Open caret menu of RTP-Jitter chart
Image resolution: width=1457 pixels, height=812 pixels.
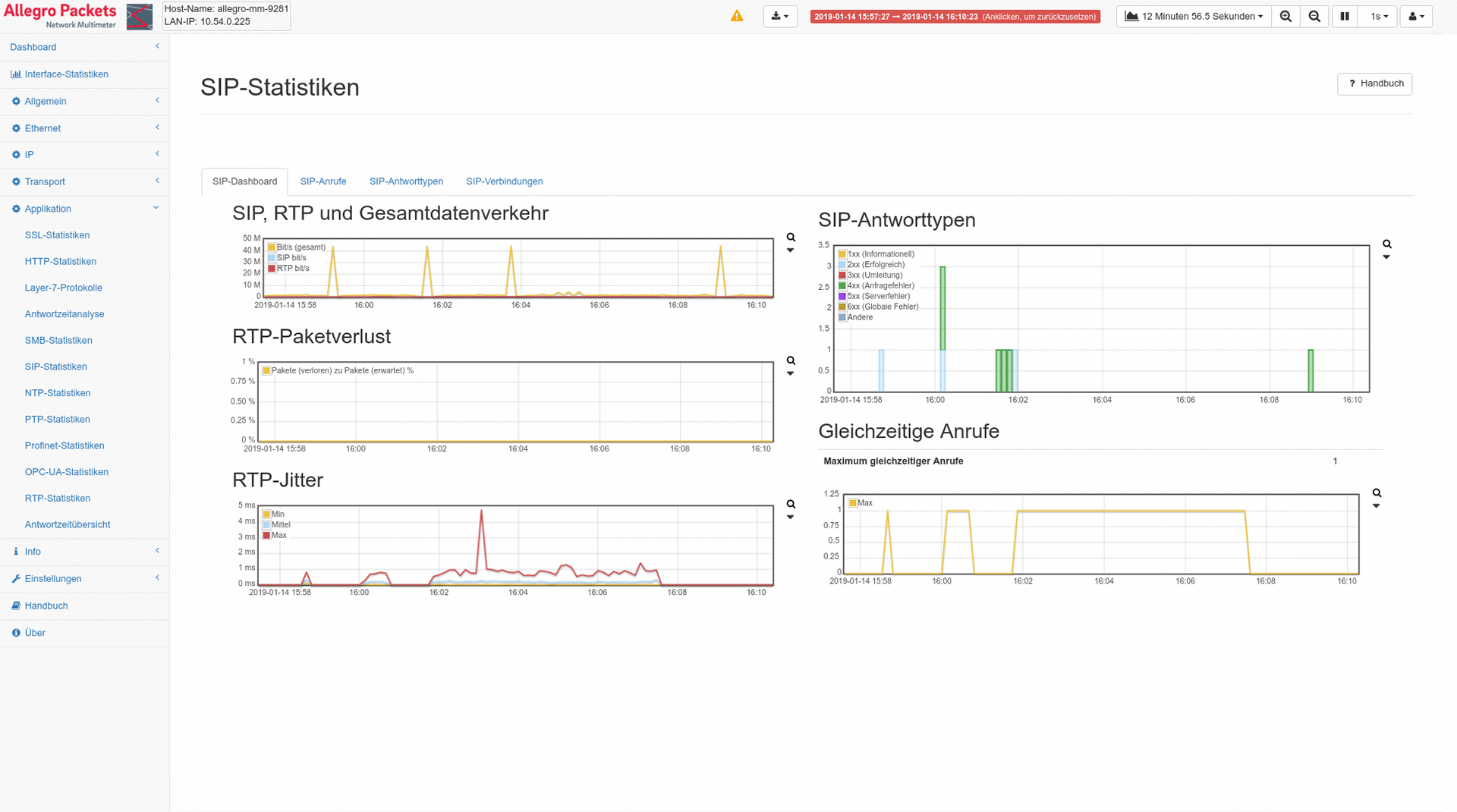pos(790,518)
